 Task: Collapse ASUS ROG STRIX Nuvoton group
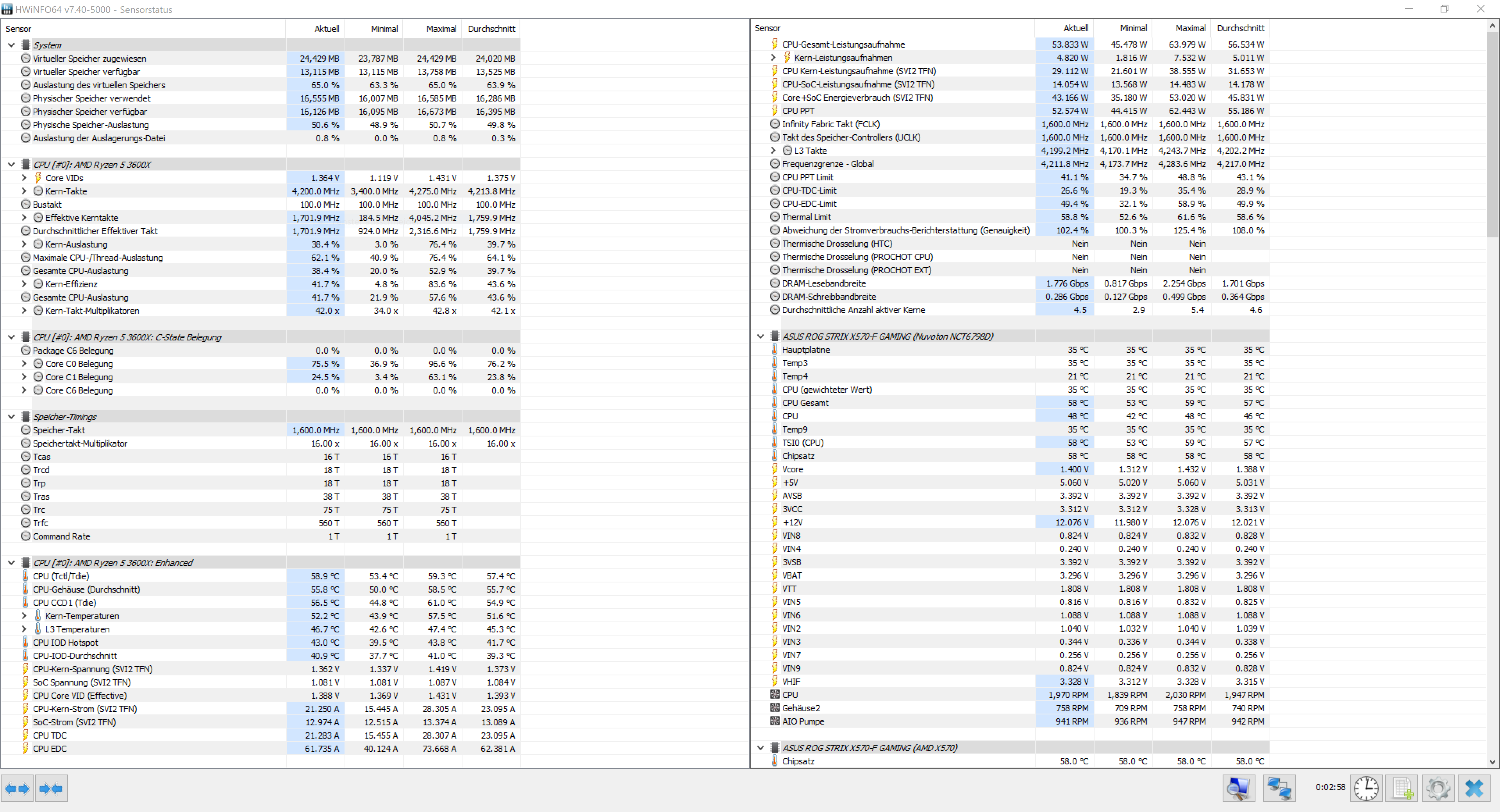coord(760,336)
